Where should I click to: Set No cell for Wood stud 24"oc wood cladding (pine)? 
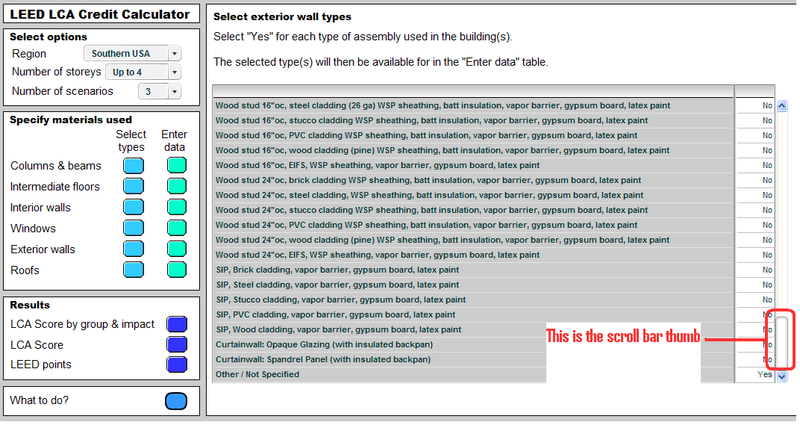point(755,240)
